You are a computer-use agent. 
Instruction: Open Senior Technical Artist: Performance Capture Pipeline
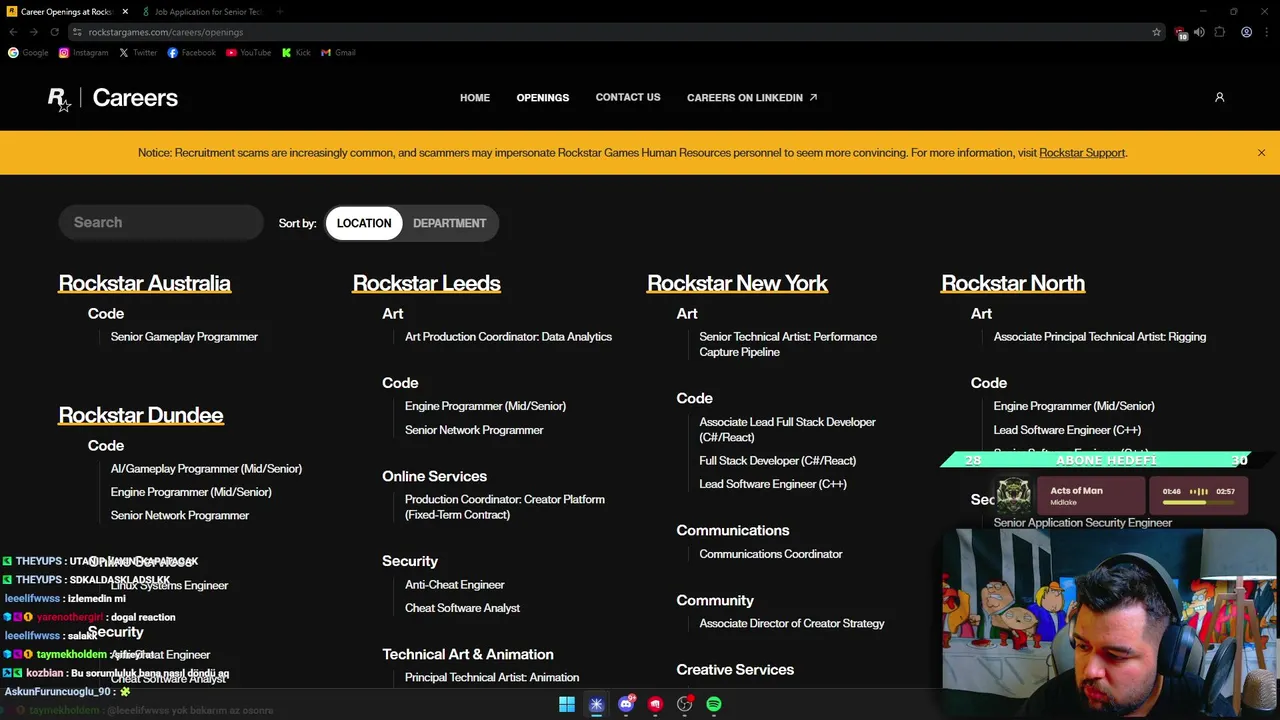pyautogui.click(x=788, y=344)
